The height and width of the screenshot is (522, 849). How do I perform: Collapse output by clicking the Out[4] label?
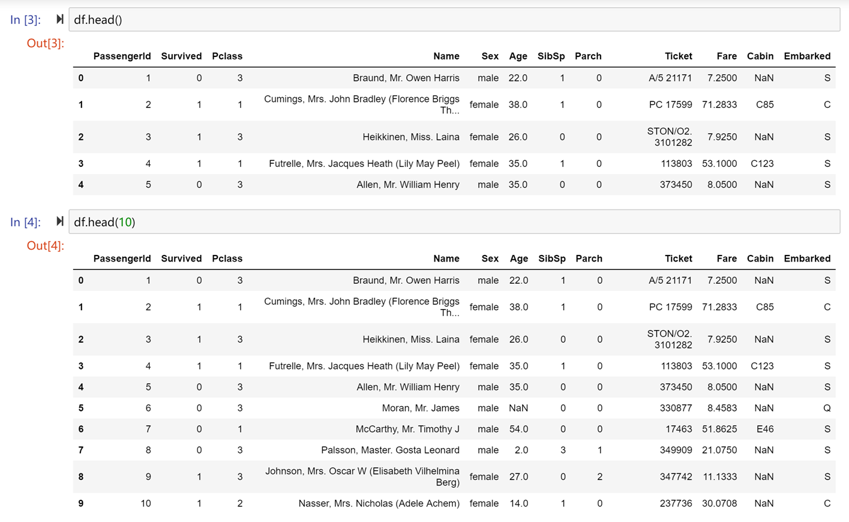(x=45, y=245)
